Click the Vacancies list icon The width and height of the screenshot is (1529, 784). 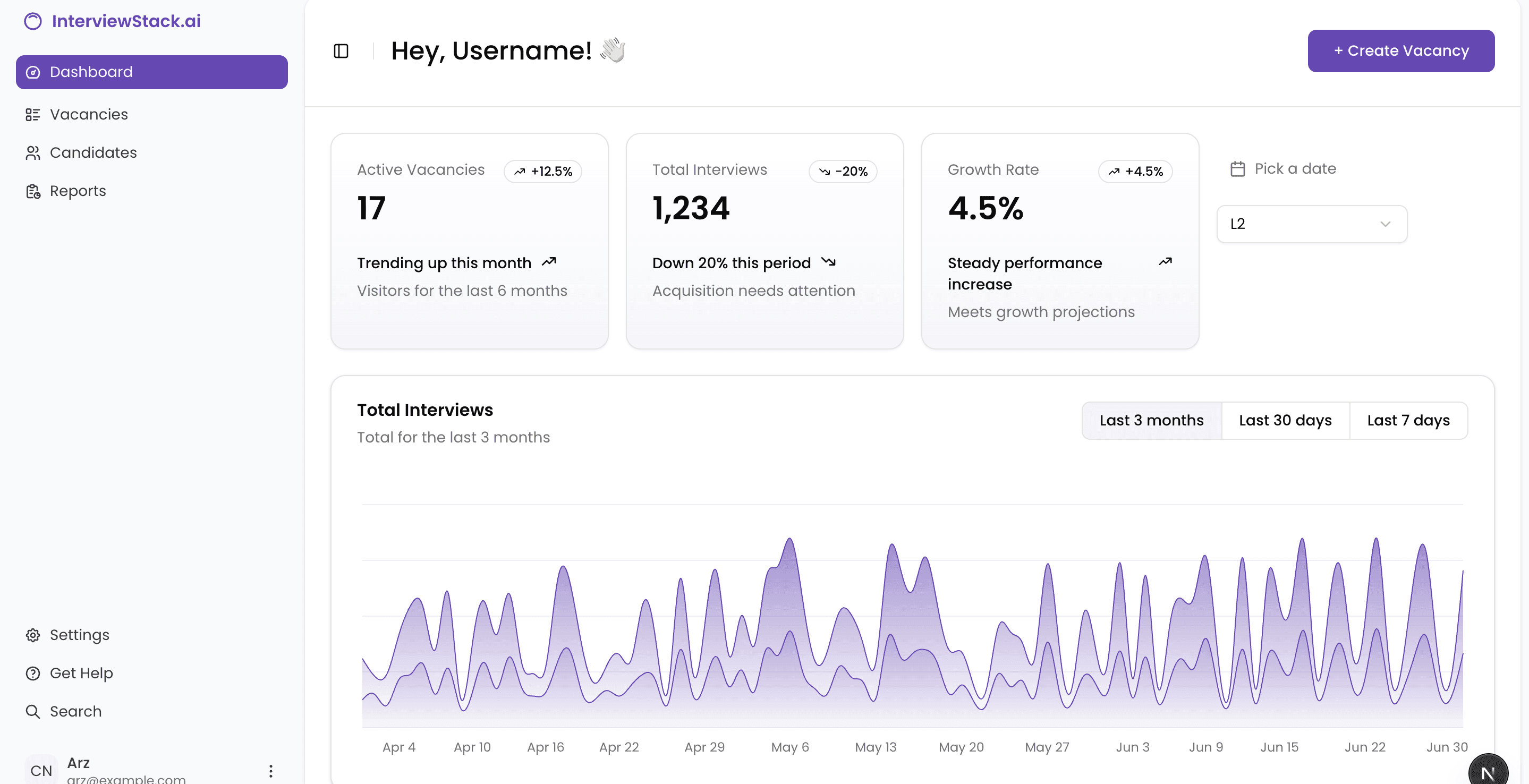point(32,115)
